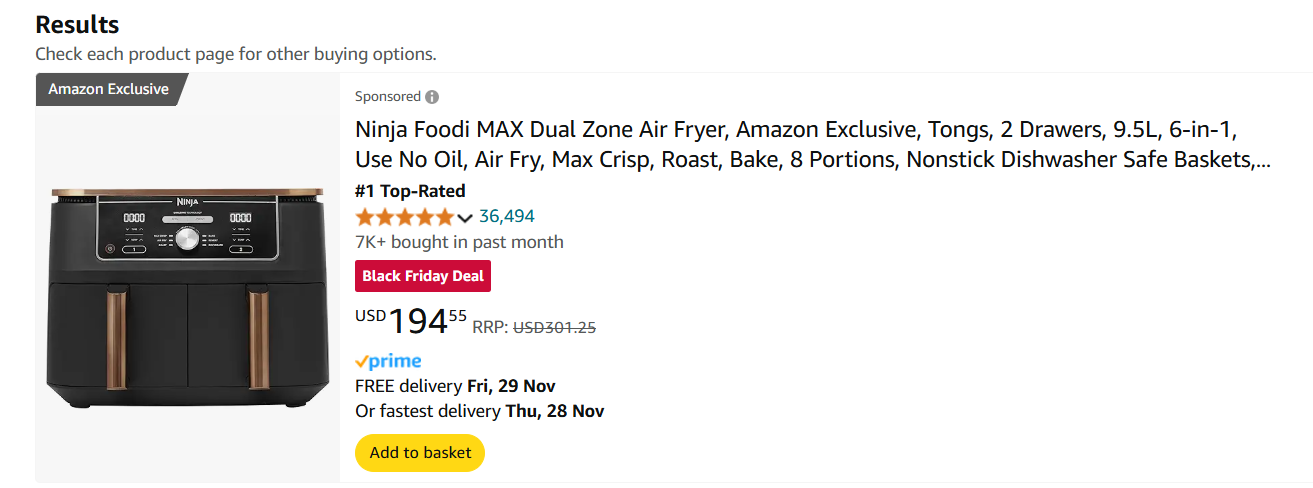This screenshot has width=1313, height=488.
Task: Click the five-star rating icons
Action: coord(404,217)
